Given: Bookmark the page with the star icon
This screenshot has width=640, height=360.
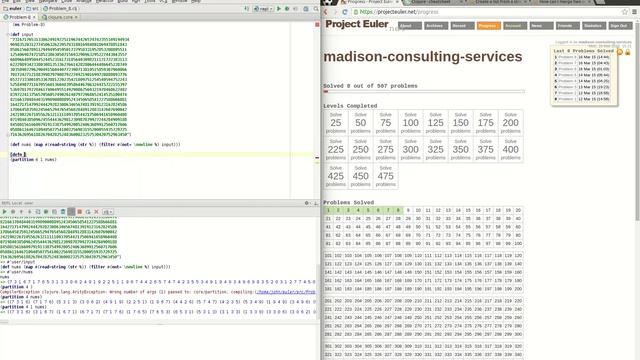Looking at the screenshot, I should 624,12.
